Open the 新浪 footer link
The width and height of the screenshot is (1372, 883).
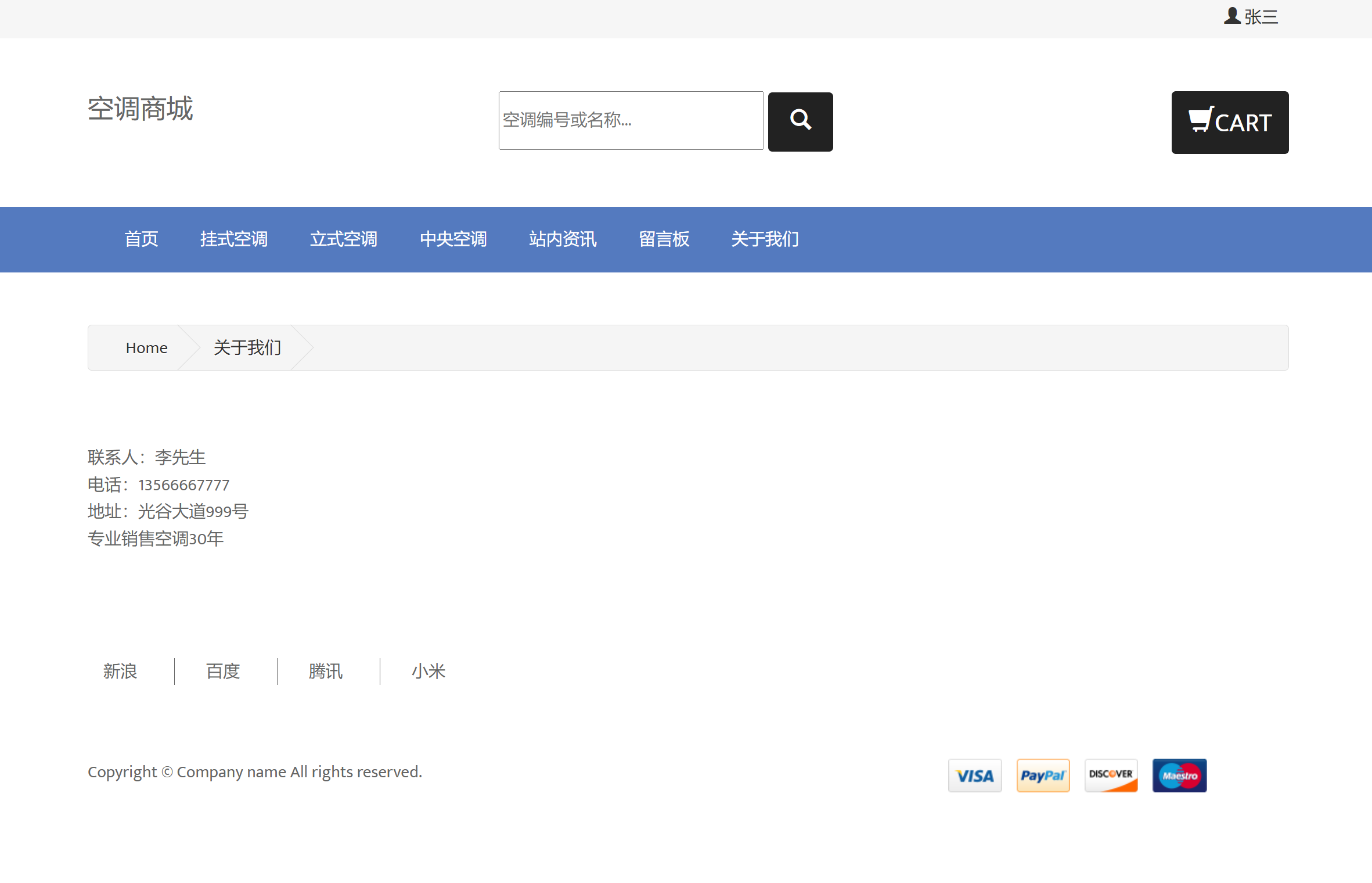point(120,672)
